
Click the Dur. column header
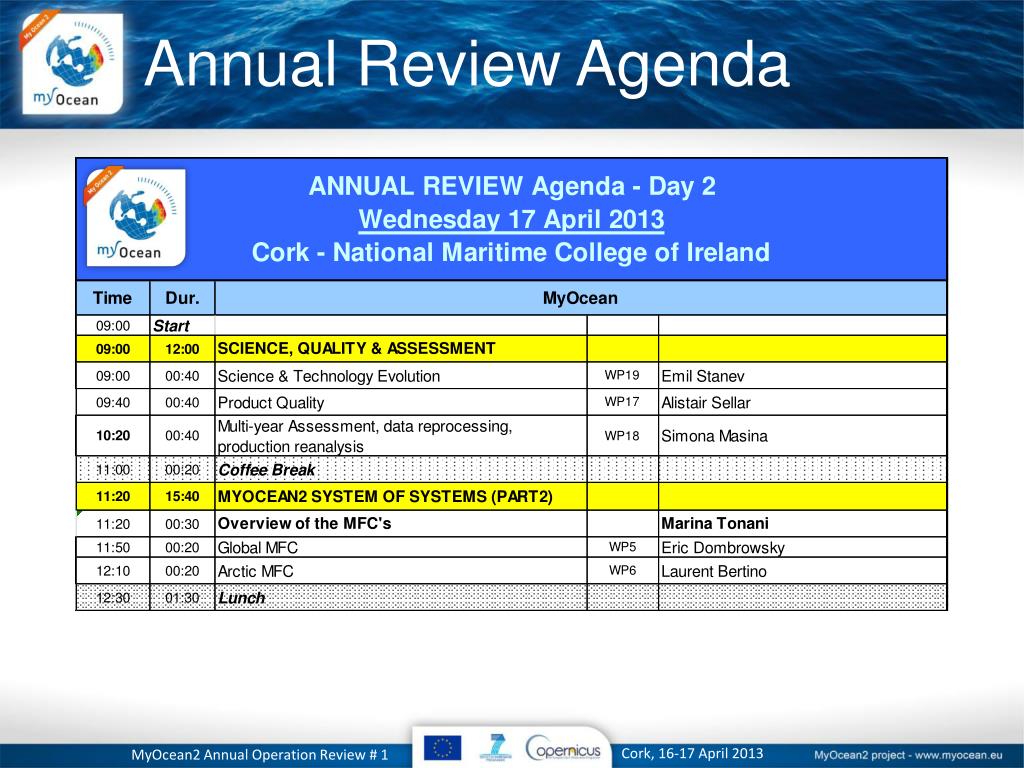(182, 298)
